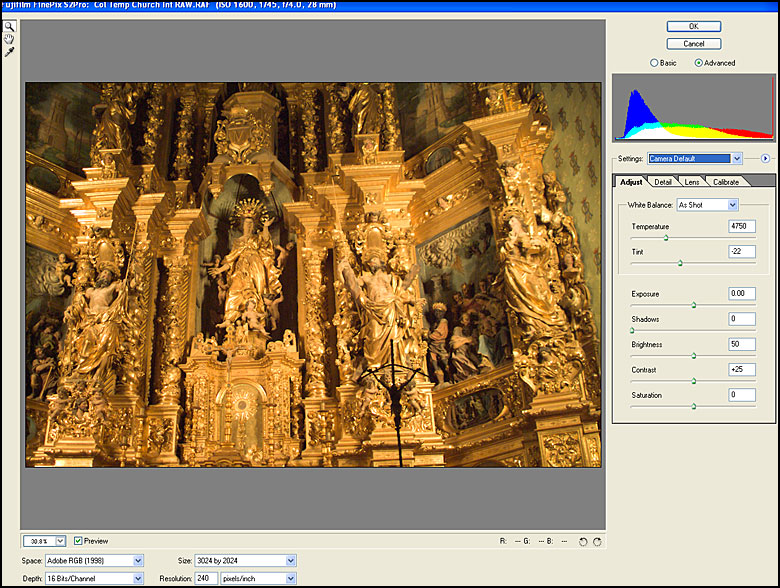Select the Advanced mode radio button

pyautogui.click(x=698, y=63)
